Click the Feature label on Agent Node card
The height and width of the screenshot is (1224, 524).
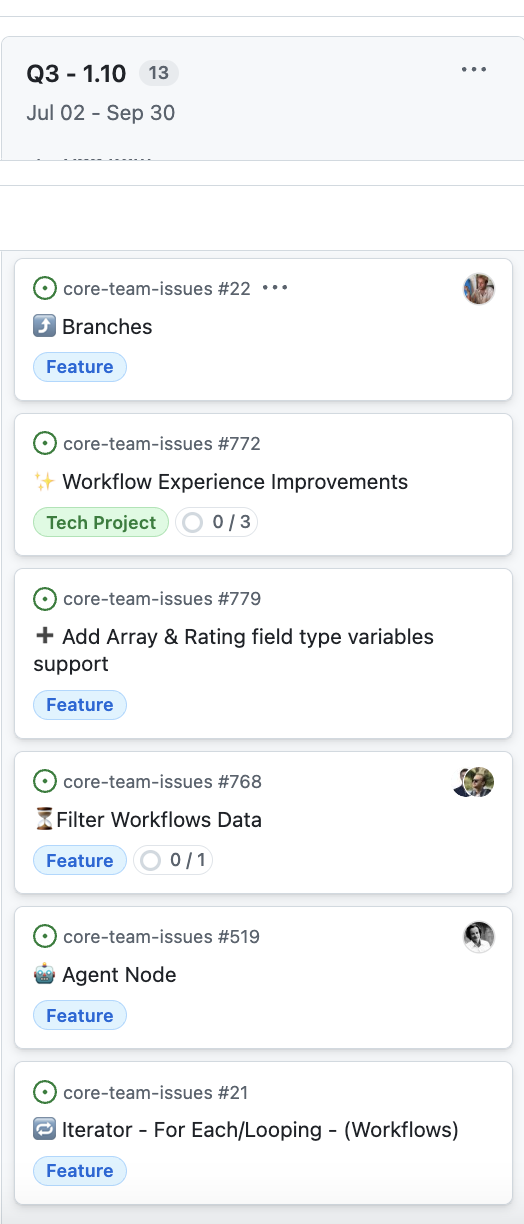(80, 1016)
